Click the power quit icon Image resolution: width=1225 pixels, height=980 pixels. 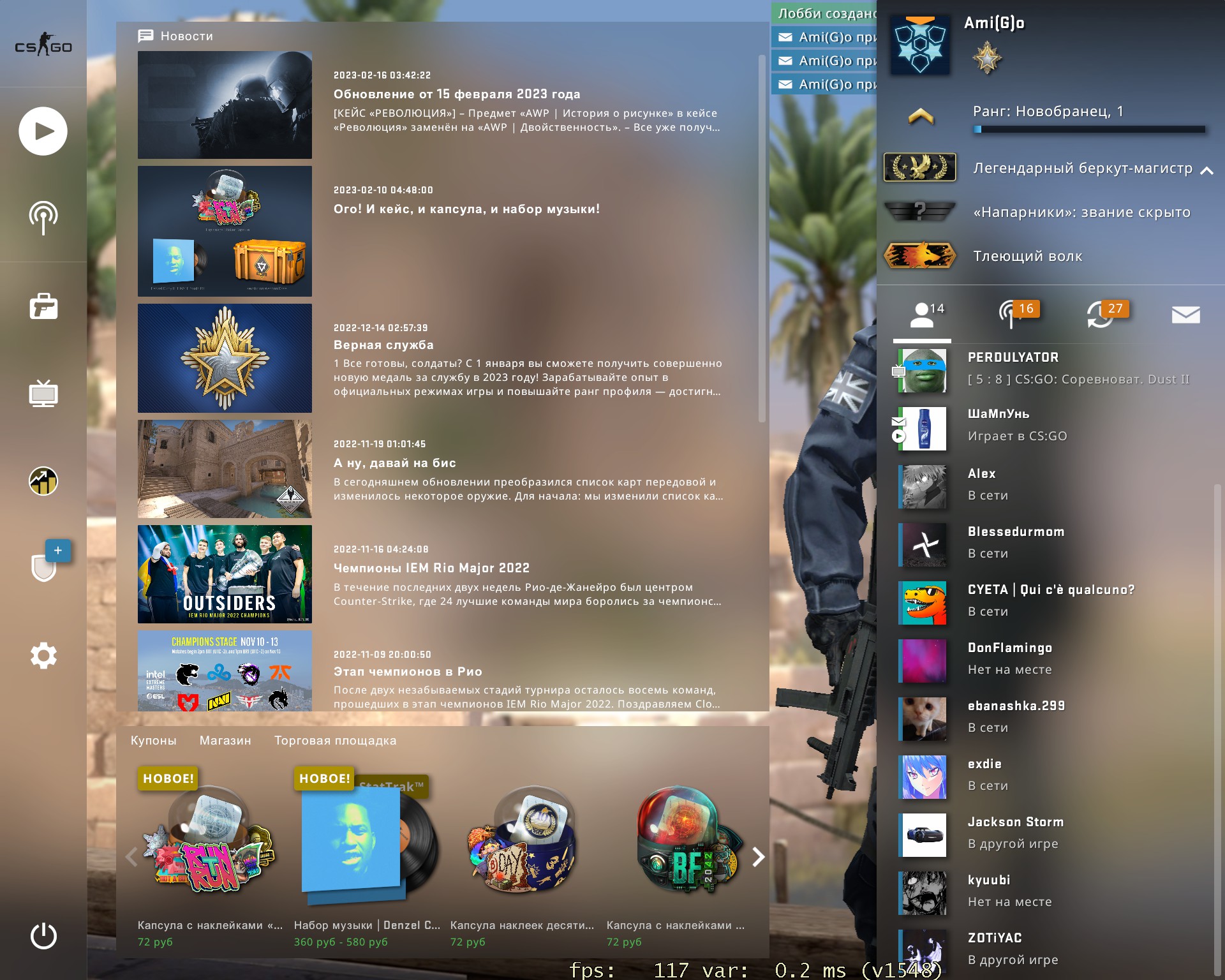pos(43,936)
